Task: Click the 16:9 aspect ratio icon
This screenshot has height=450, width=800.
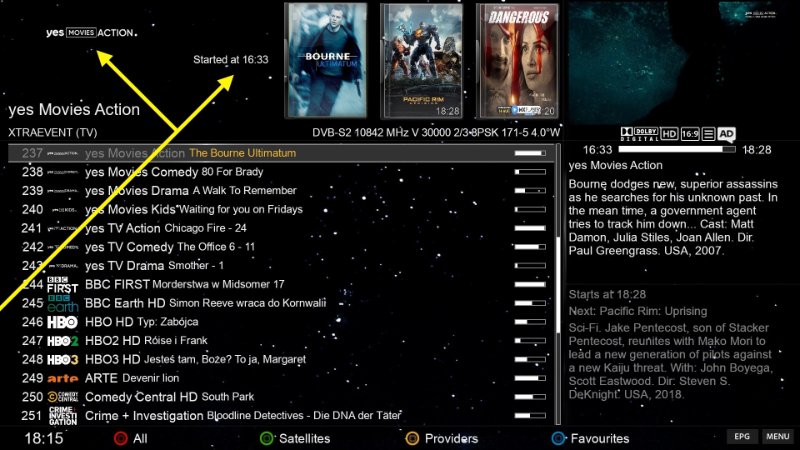Action: [690, 134]
